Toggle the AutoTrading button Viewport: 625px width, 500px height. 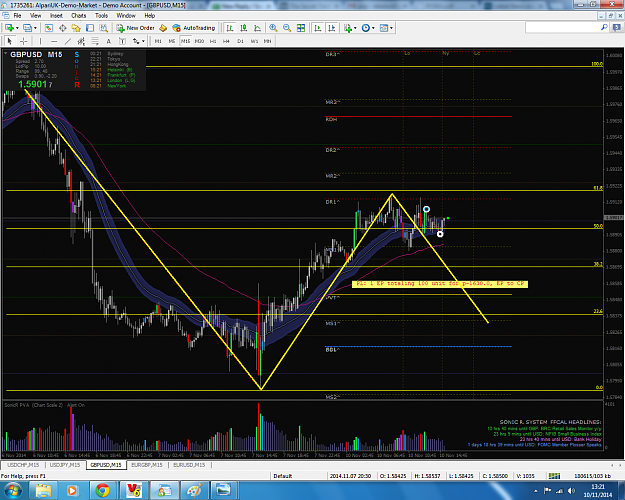click(194, 28)
